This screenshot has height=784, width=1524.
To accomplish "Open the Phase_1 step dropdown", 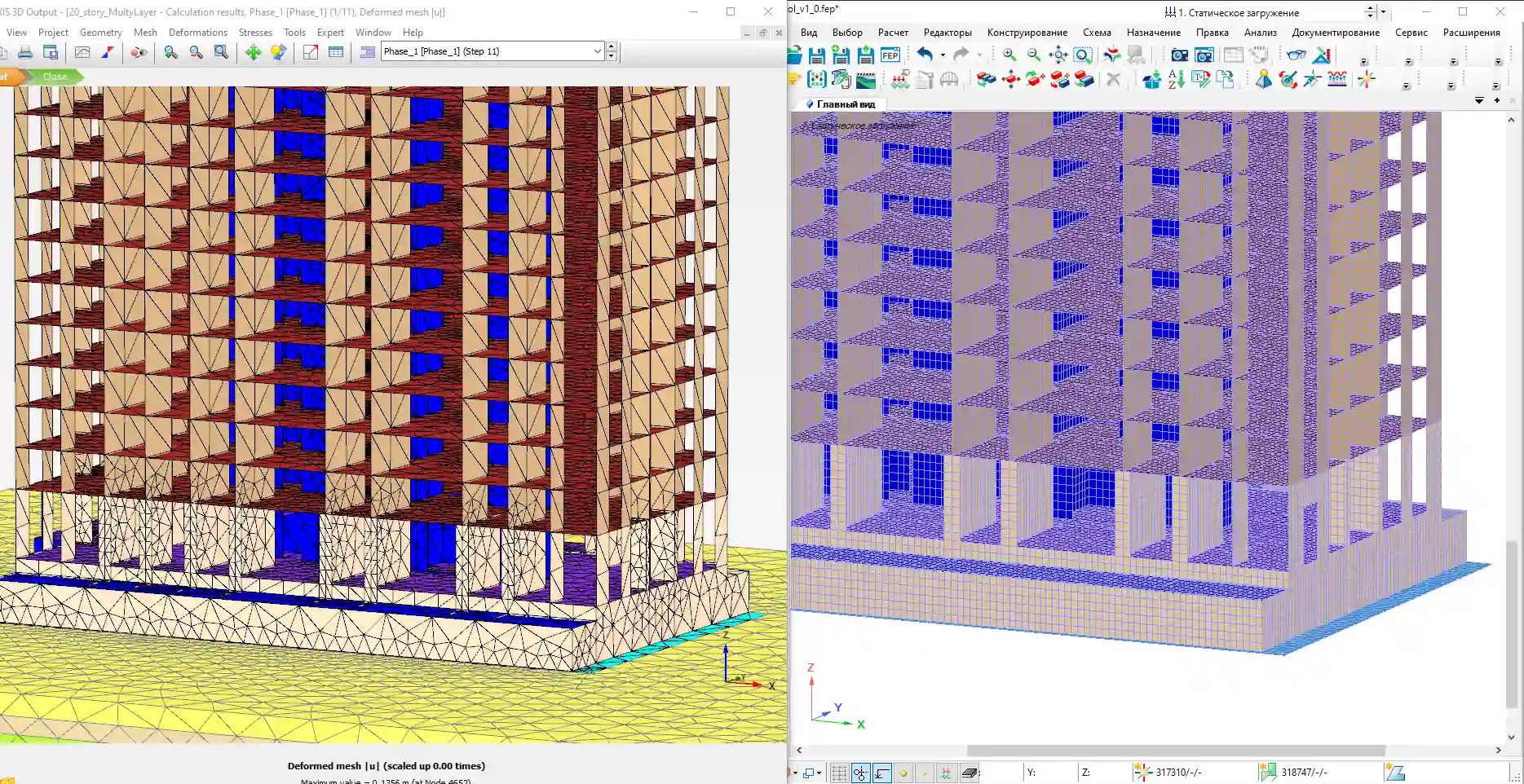I will point(597,51).
